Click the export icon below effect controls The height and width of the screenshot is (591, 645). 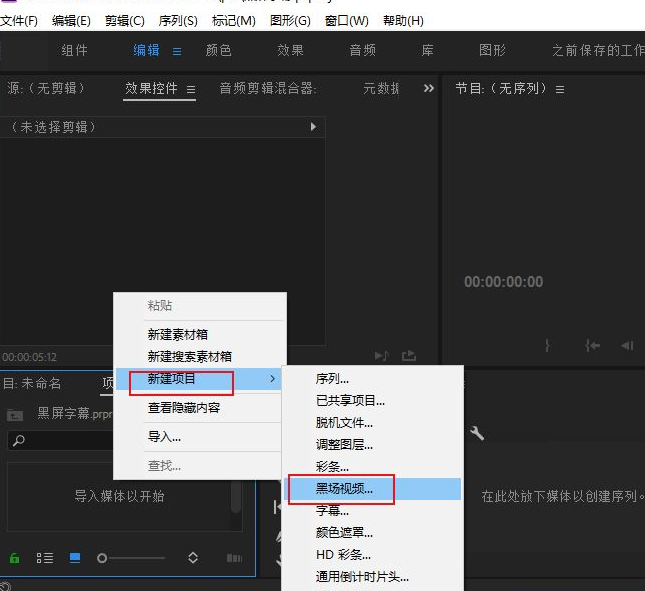pos(409,355)
